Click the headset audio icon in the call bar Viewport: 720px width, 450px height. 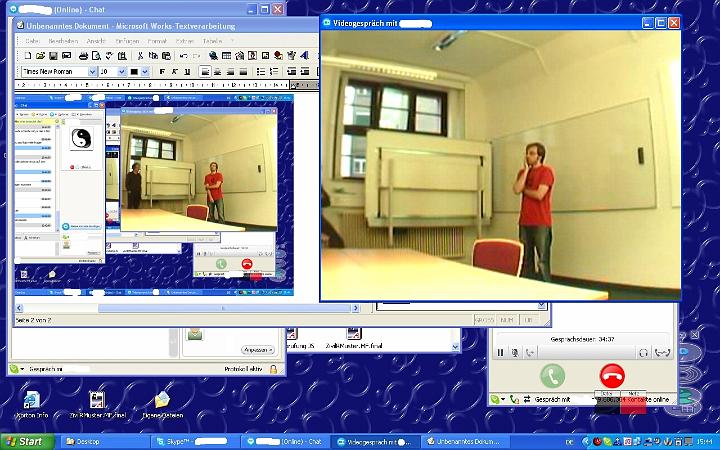643,353
